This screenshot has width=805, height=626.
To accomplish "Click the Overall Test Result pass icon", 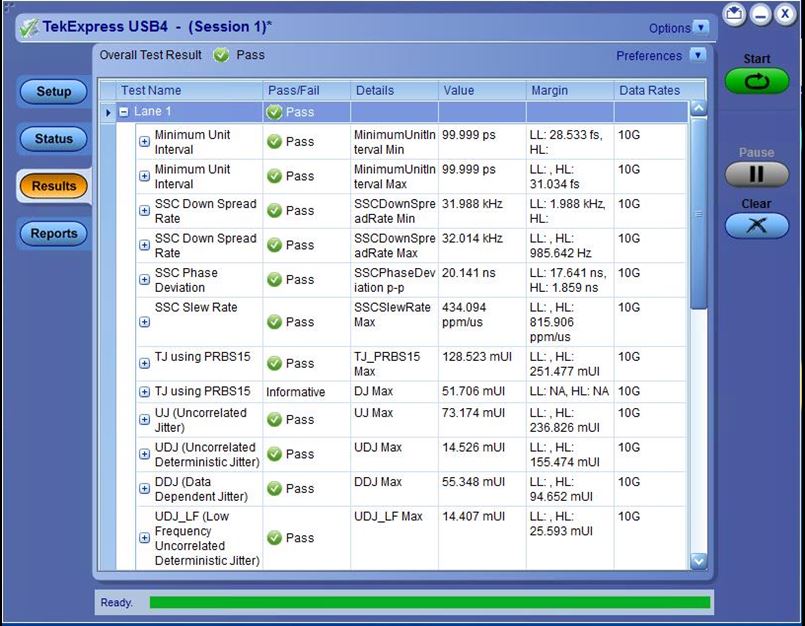I will pos(221,56).
